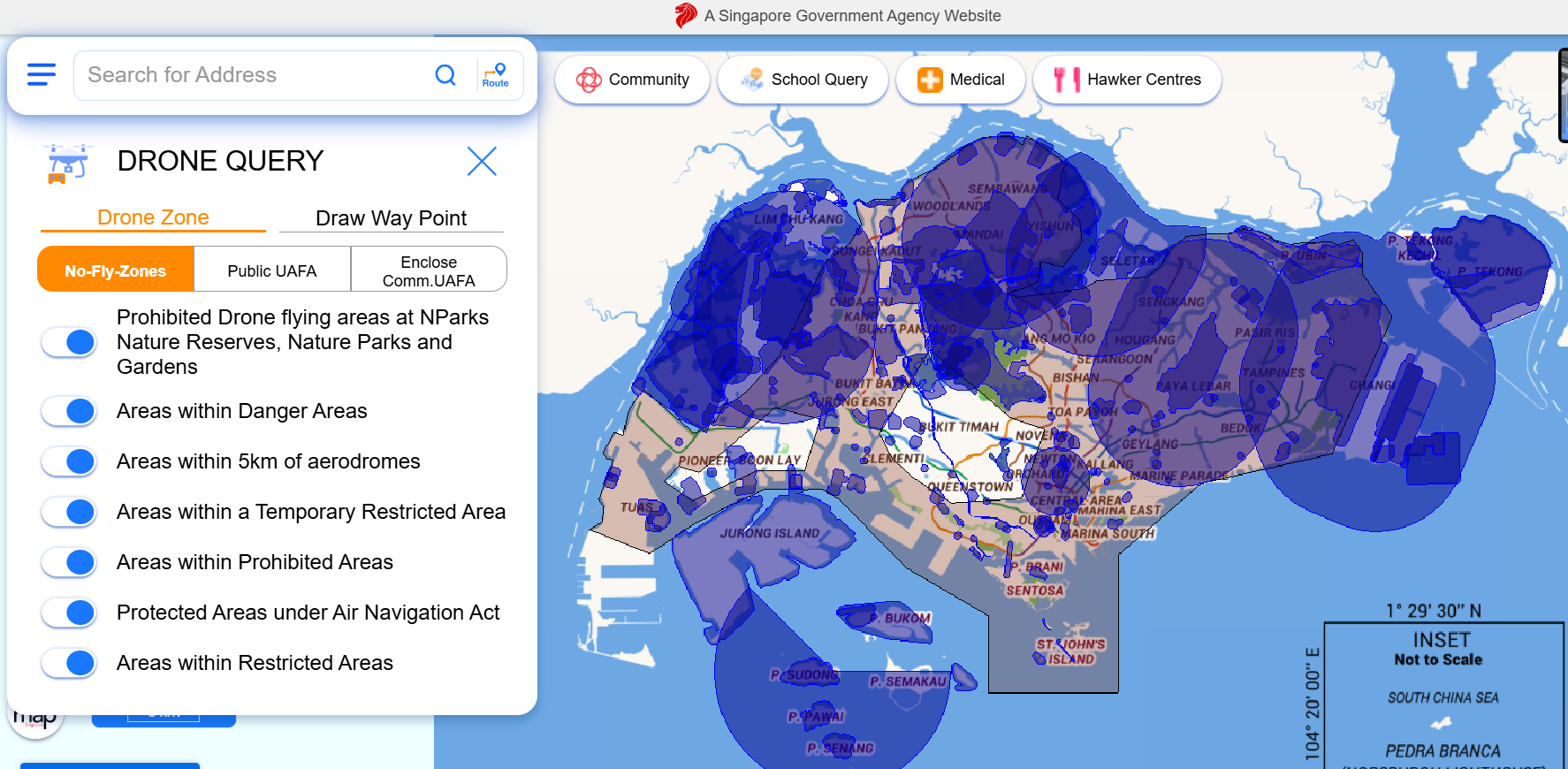Viewport: 1568px width, 769px height.
Task: Click the Pedra Branca inset label
Action: point(1442,751)
